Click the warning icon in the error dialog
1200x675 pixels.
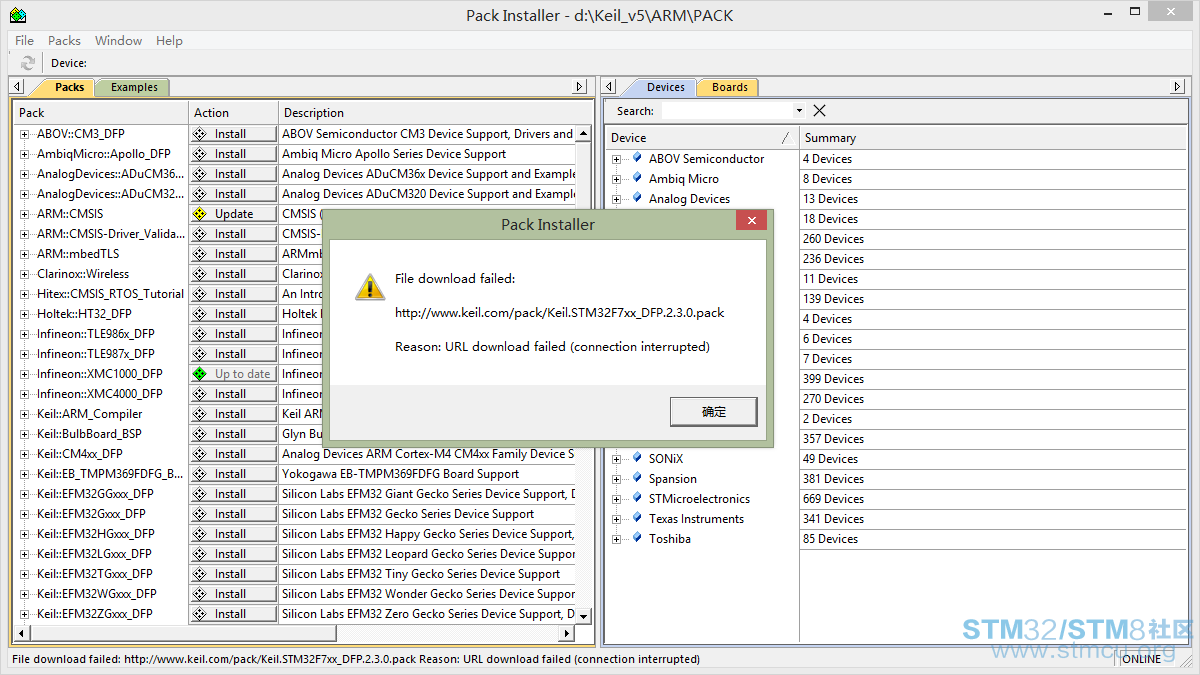[x=370, y=287]
